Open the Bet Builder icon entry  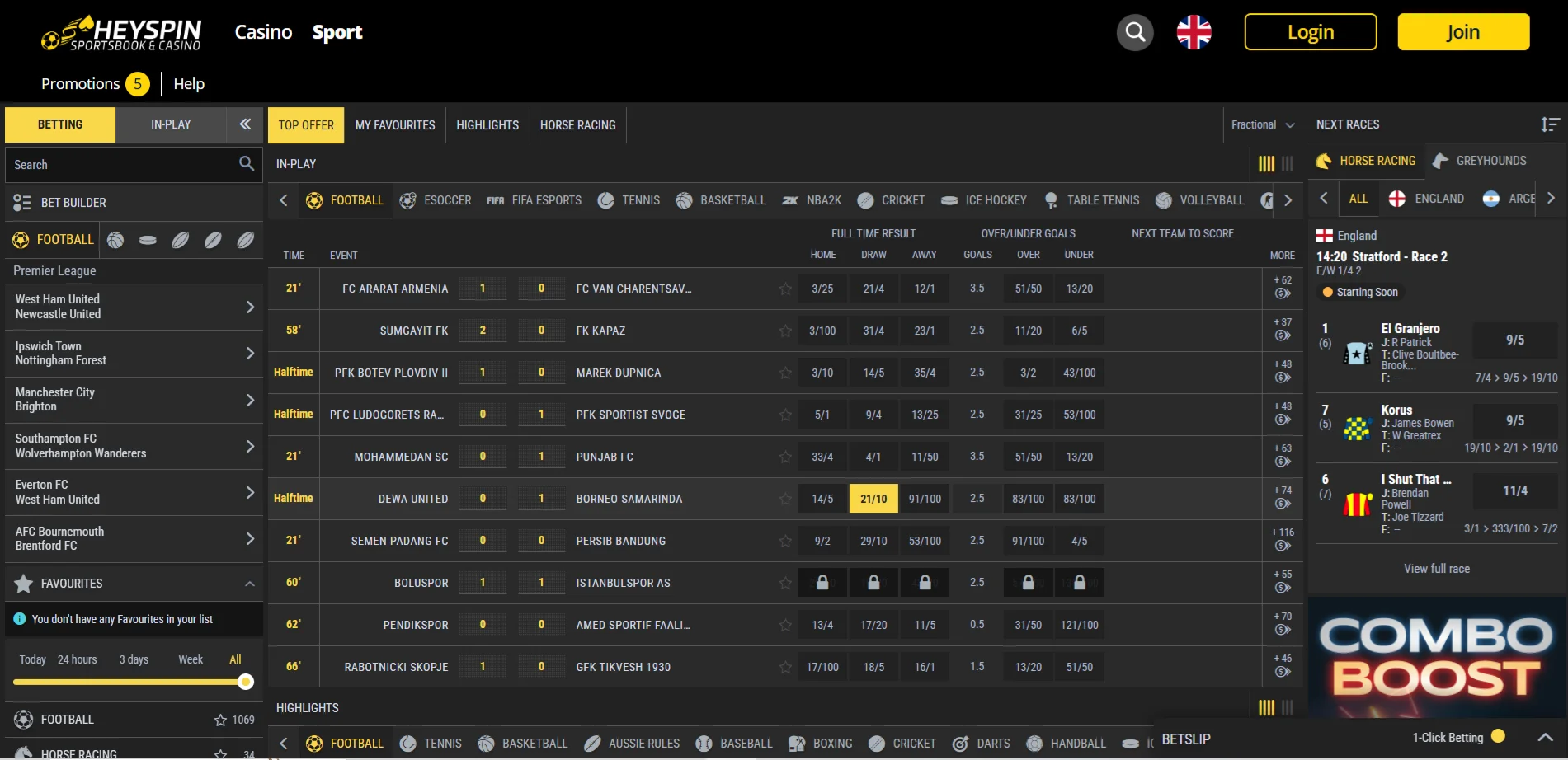[22, 203]
